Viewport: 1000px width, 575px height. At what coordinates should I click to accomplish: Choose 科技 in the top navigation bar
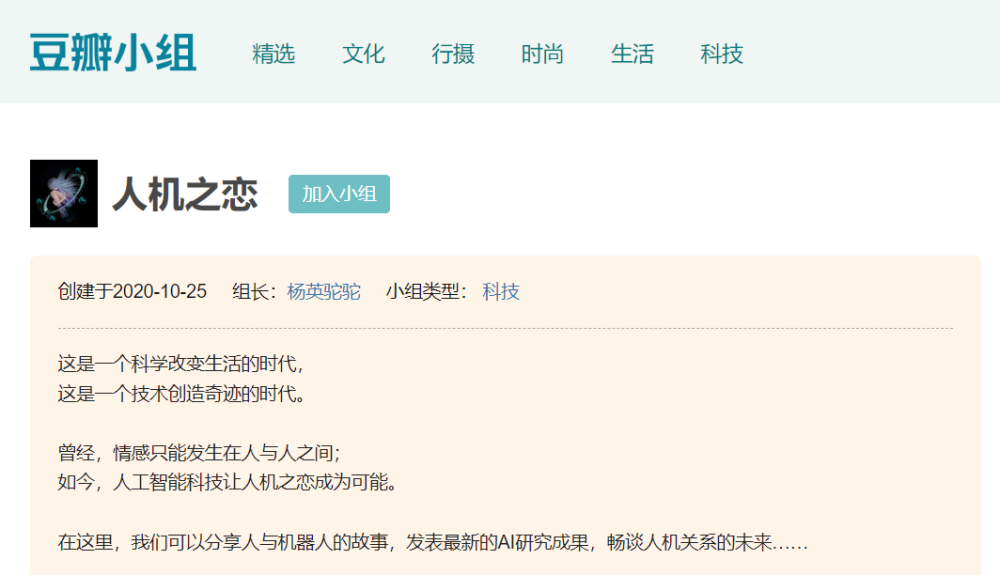pos(722,54)
